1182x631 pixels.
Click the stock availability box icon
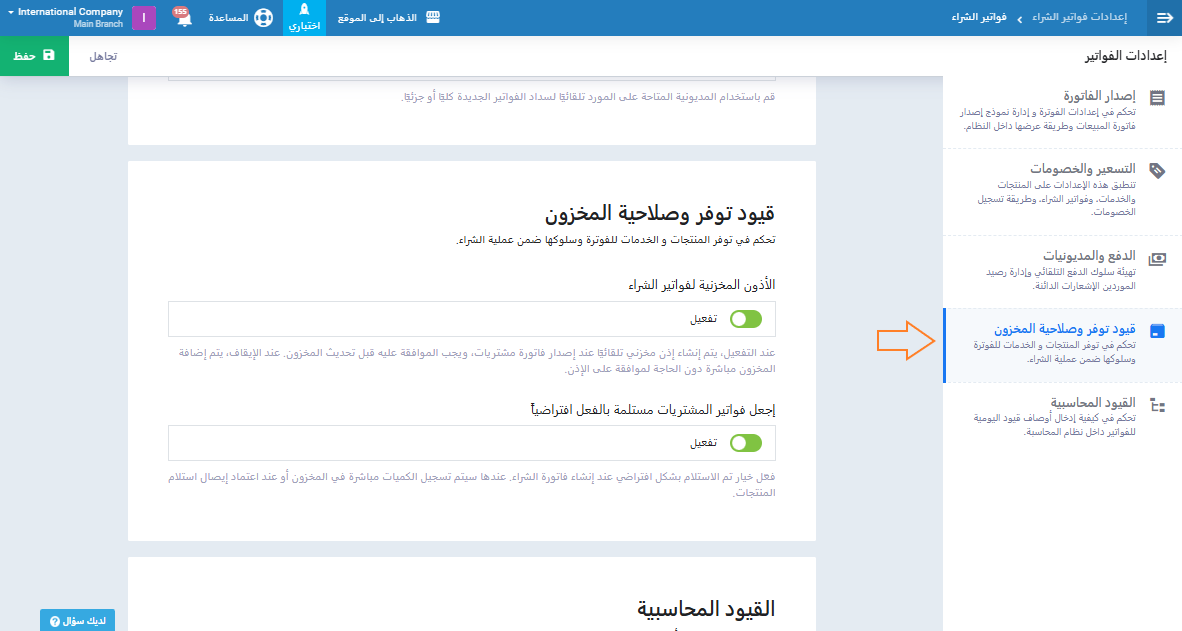point(1157,331)
